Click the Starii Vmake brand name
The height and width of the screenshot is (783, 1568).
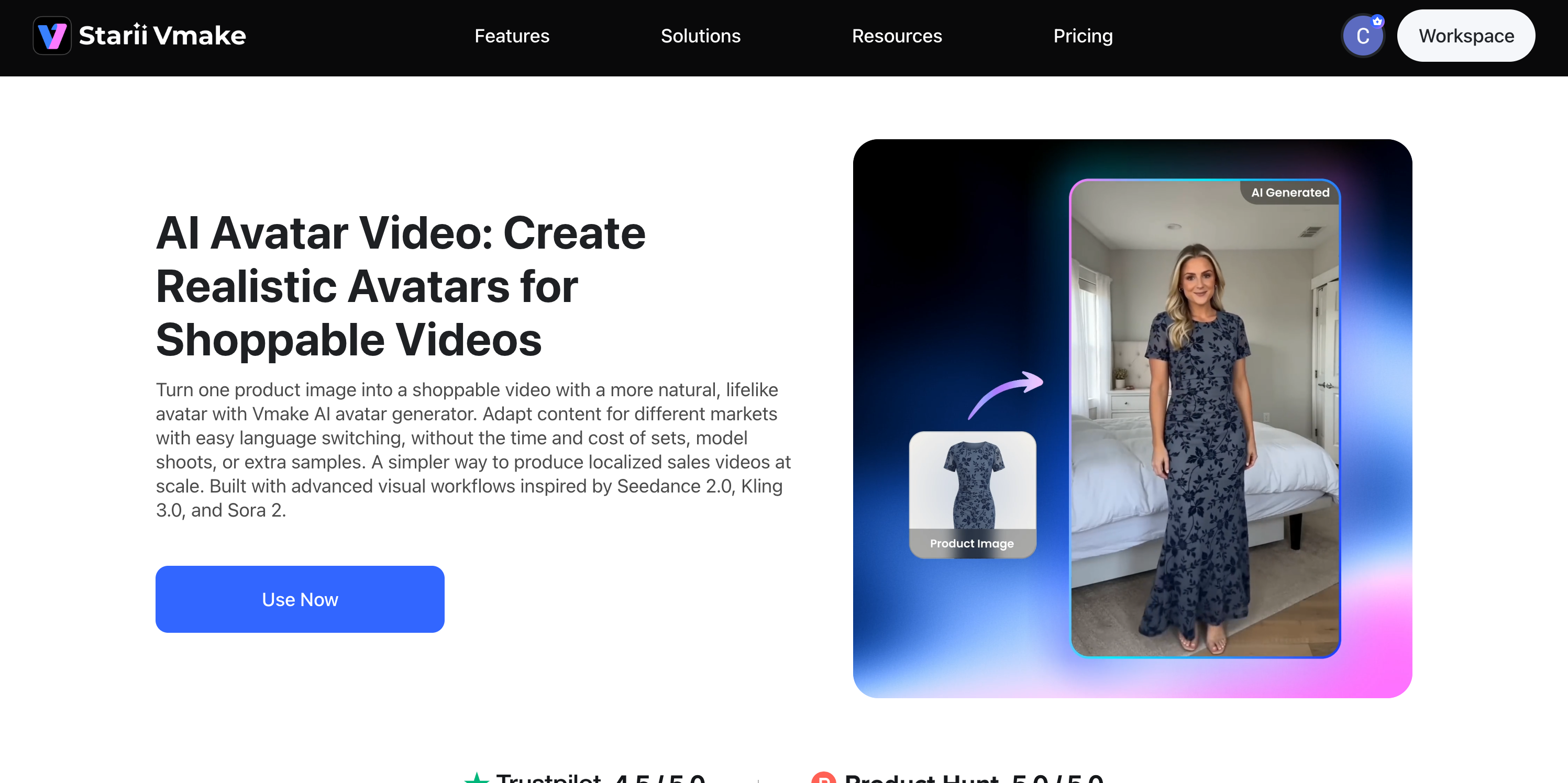click(x=162, y=35)
